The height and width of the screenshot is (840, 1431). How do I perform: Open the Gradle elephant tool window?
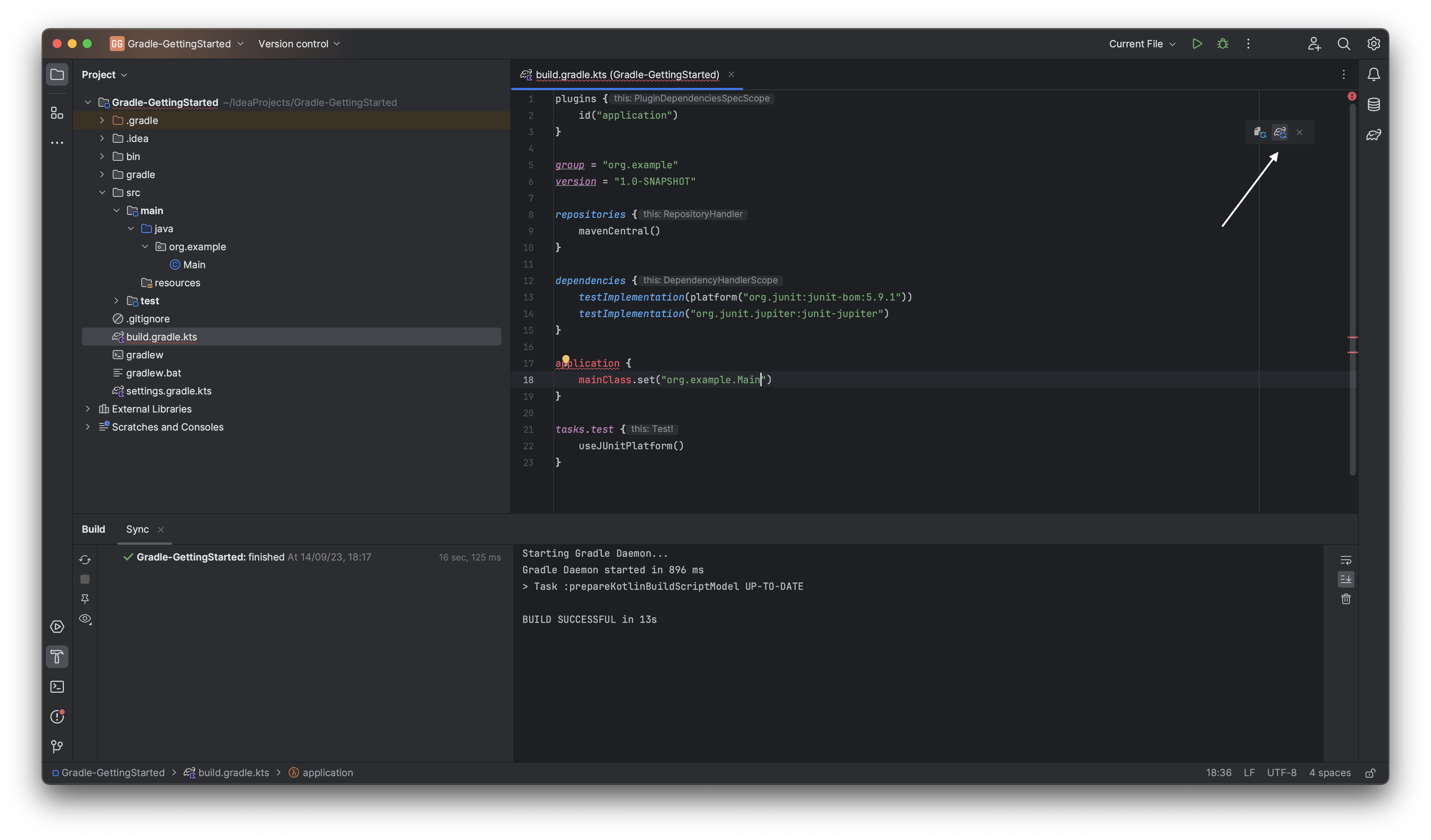pyautogui.click(x=1373, y=134)
